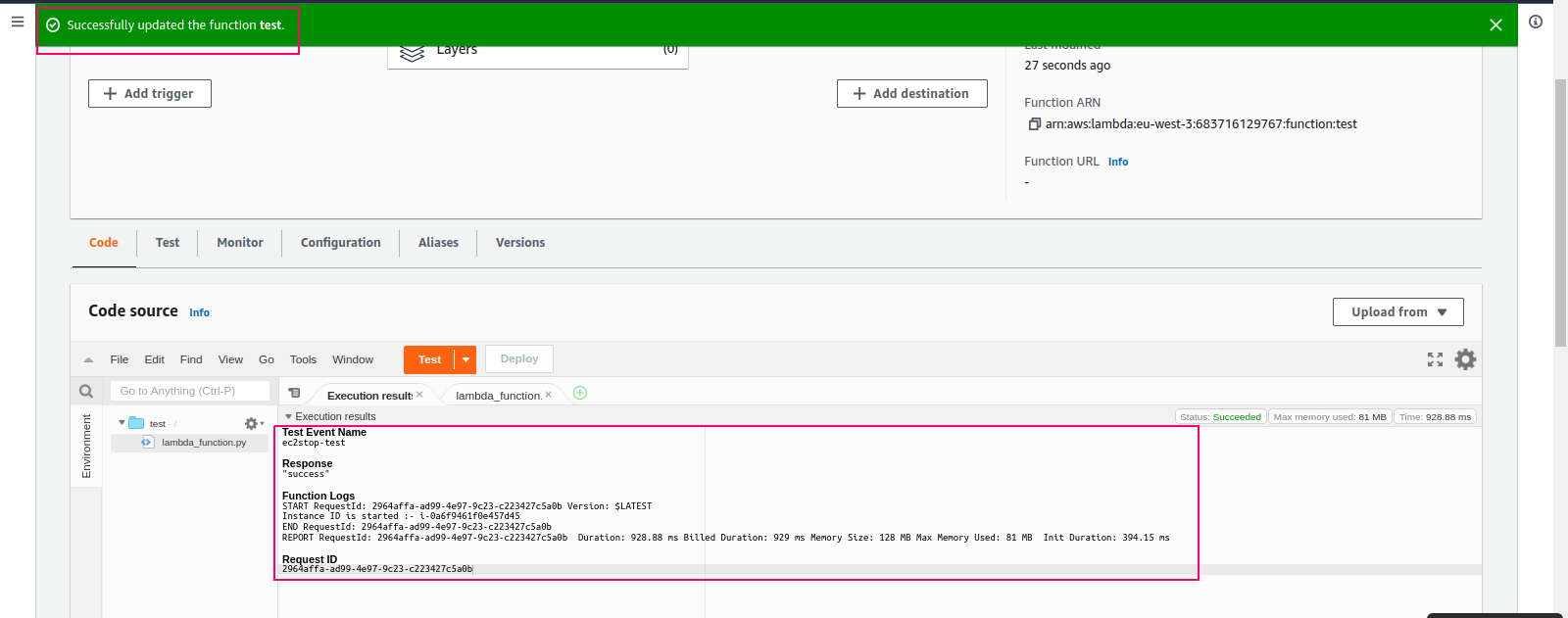Copy the Function ARN using copy icon
Image resolution: width=1568 pixels, height=618 pixels.
point(1034,124)
